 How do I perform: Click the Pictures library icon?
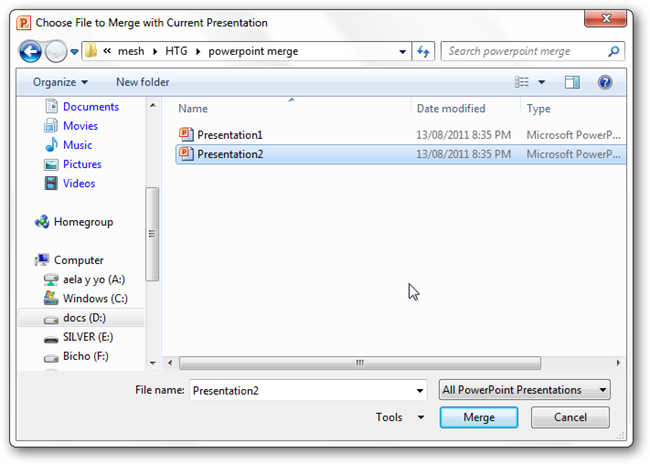click(x=51, y=165)
